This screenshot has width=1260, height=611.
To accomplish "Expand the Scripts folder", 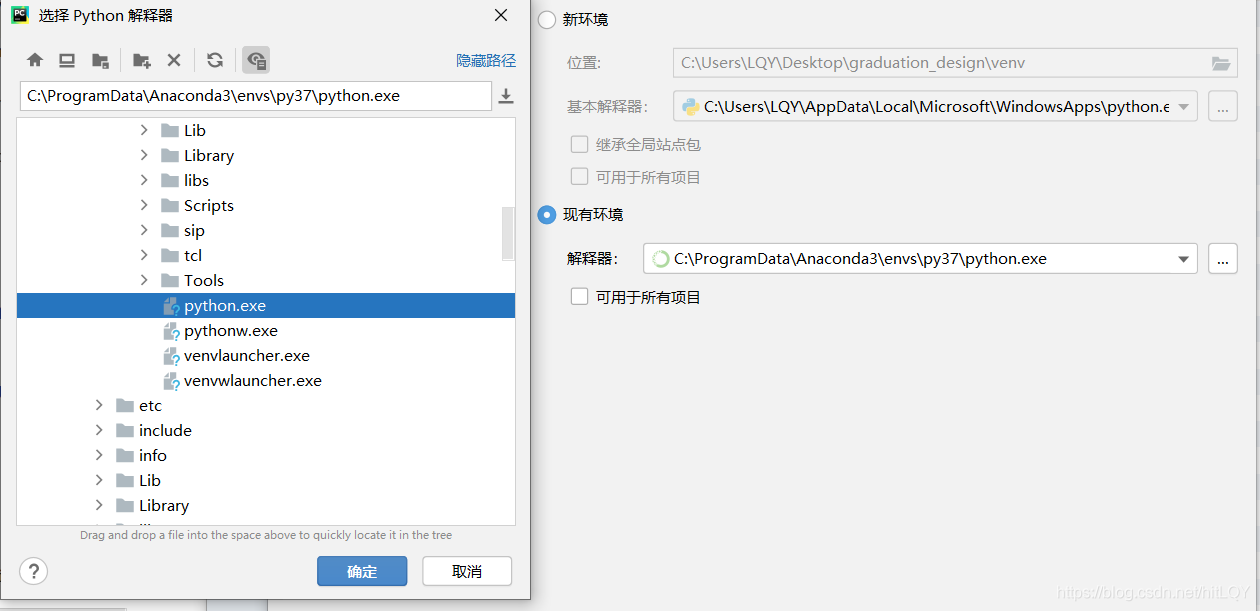I will (144, 205).
